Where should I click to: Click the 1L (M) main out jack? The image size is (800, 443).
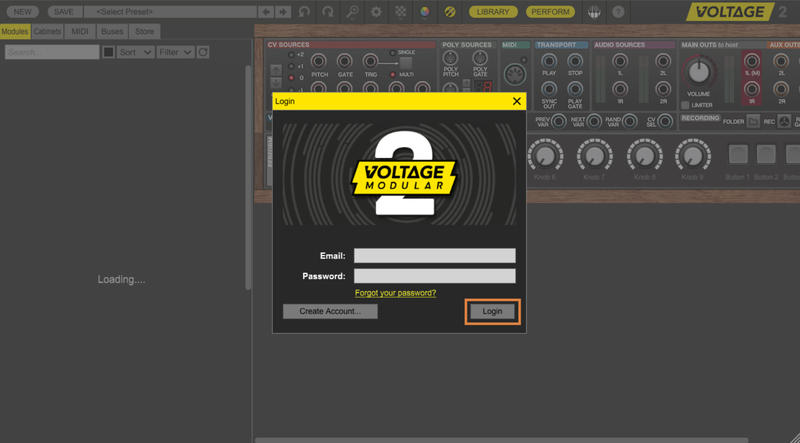click(752, 61)
